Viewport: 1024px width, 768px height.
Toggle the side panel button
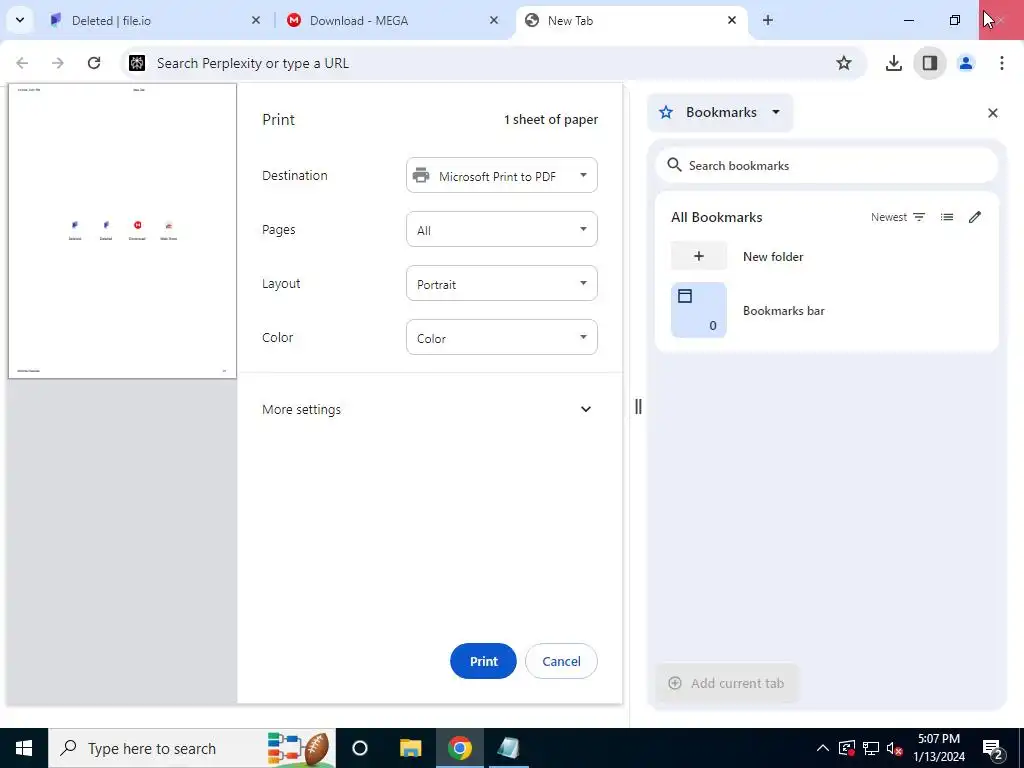click(930, 63)
